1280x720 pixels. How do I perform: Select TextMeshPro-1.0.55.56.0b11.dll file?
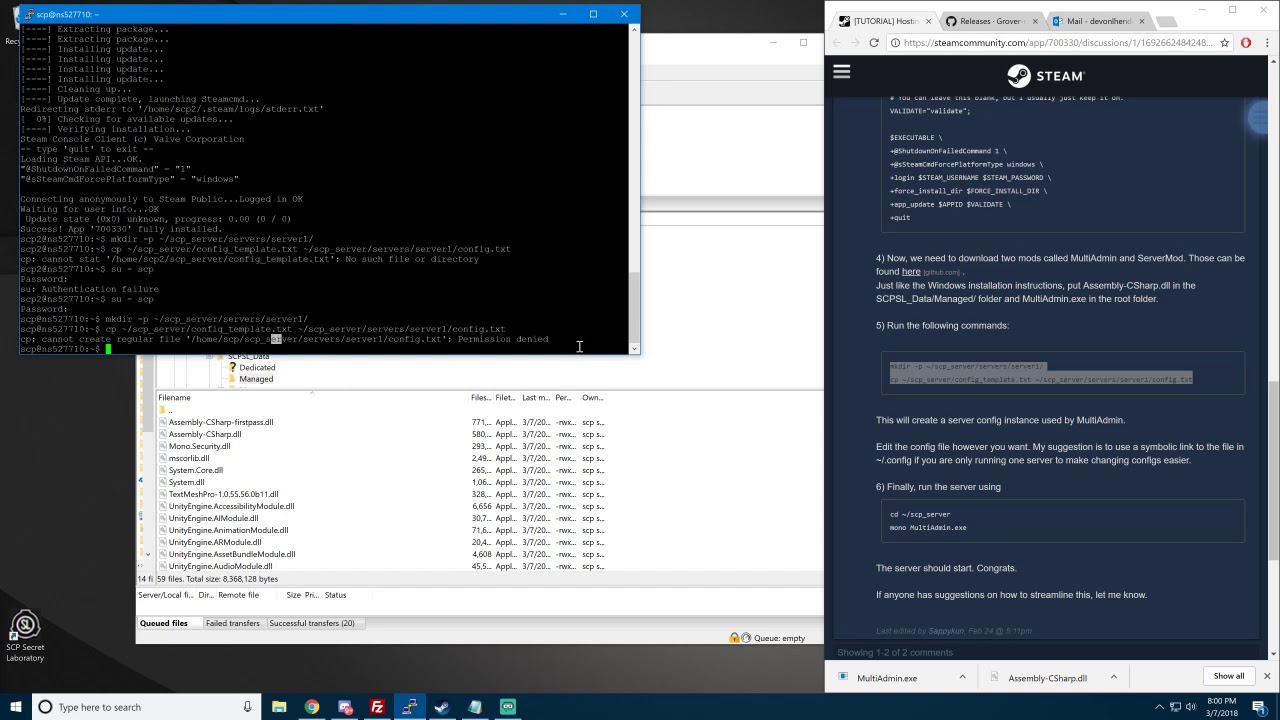point(223,494)
